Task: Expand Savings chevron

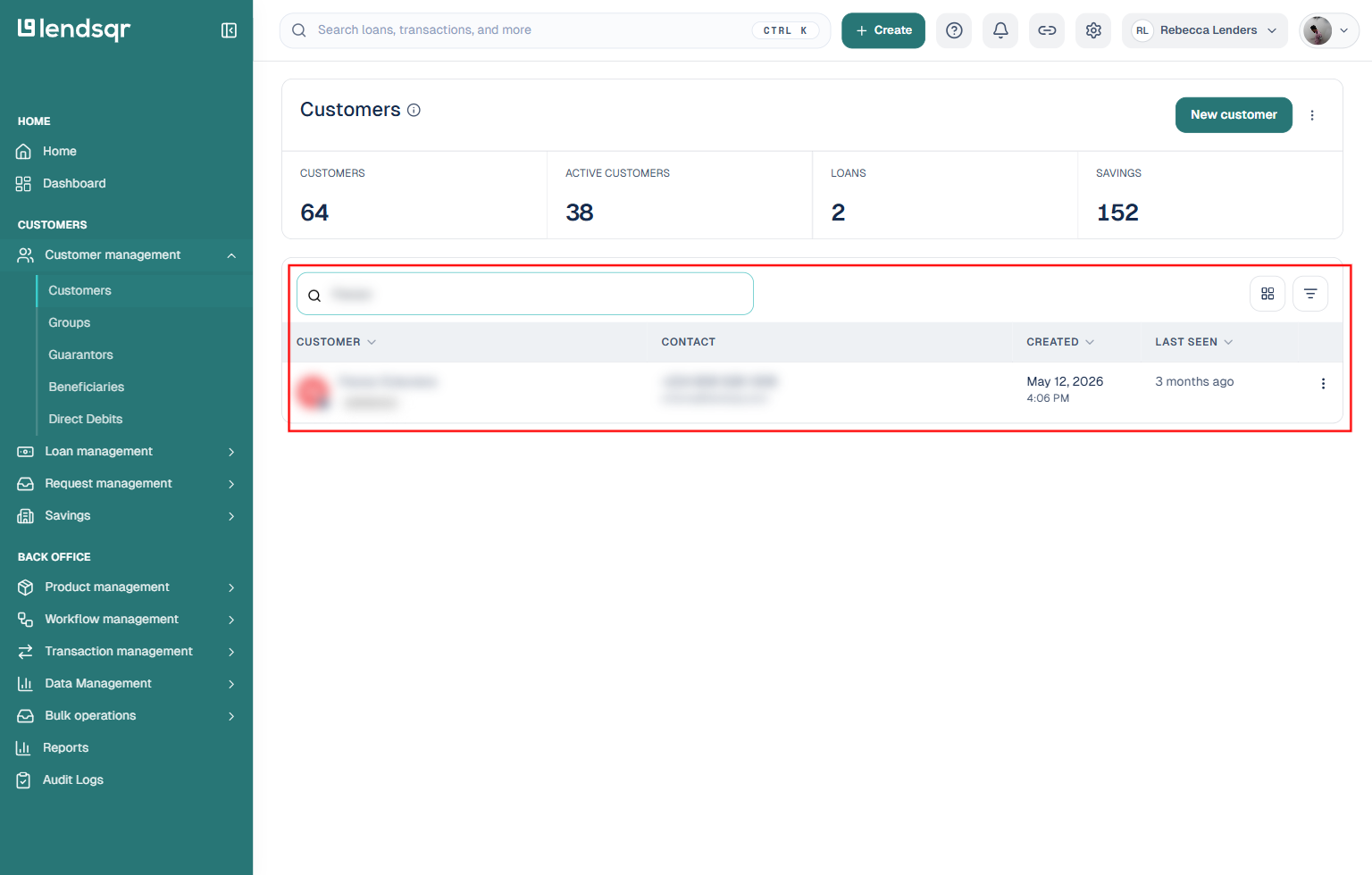Action: tap(231, 516)
